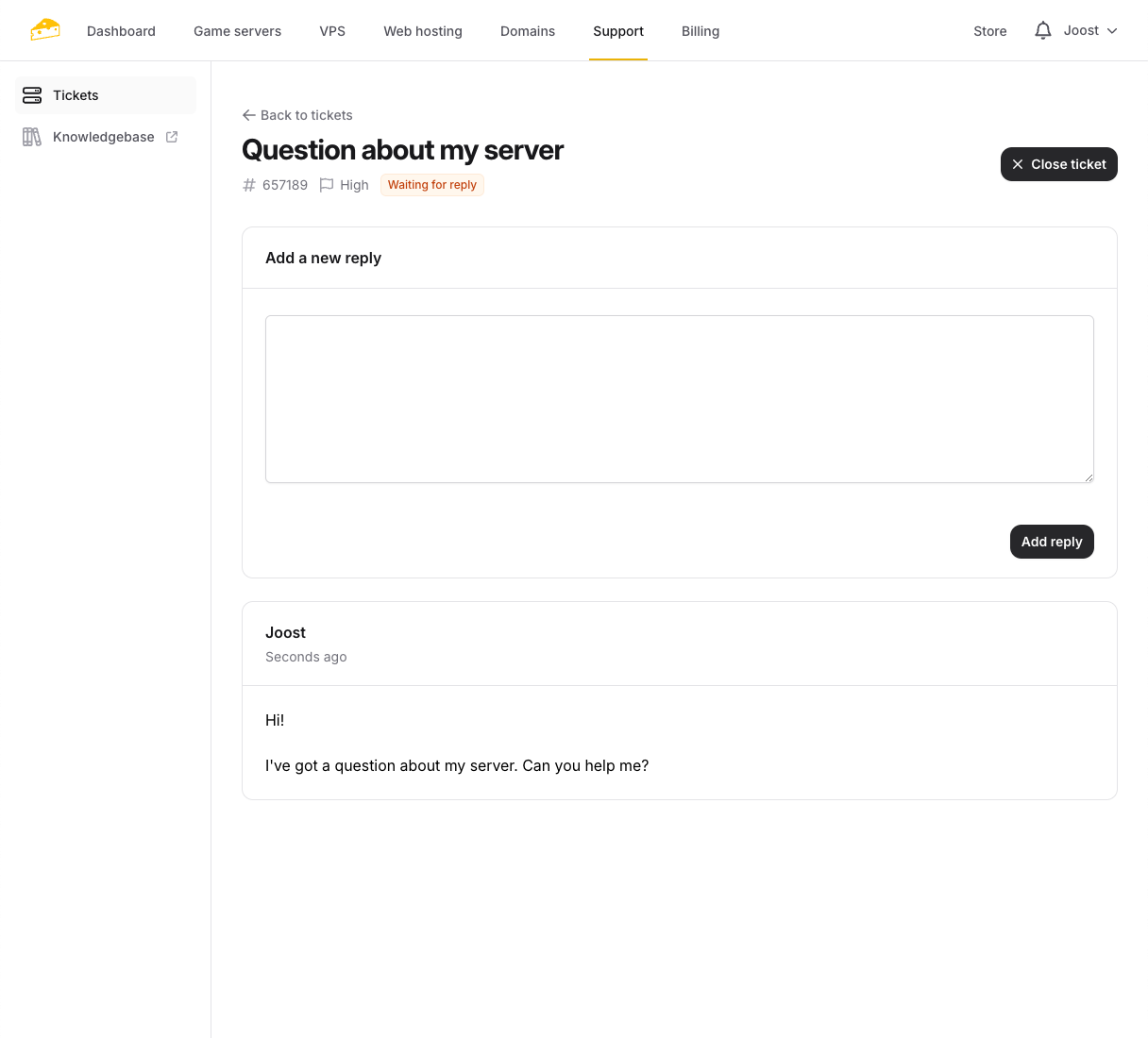Viewport: 1148px width, 1038px height.
Task: Go to the VPS page
Action: 332,31
